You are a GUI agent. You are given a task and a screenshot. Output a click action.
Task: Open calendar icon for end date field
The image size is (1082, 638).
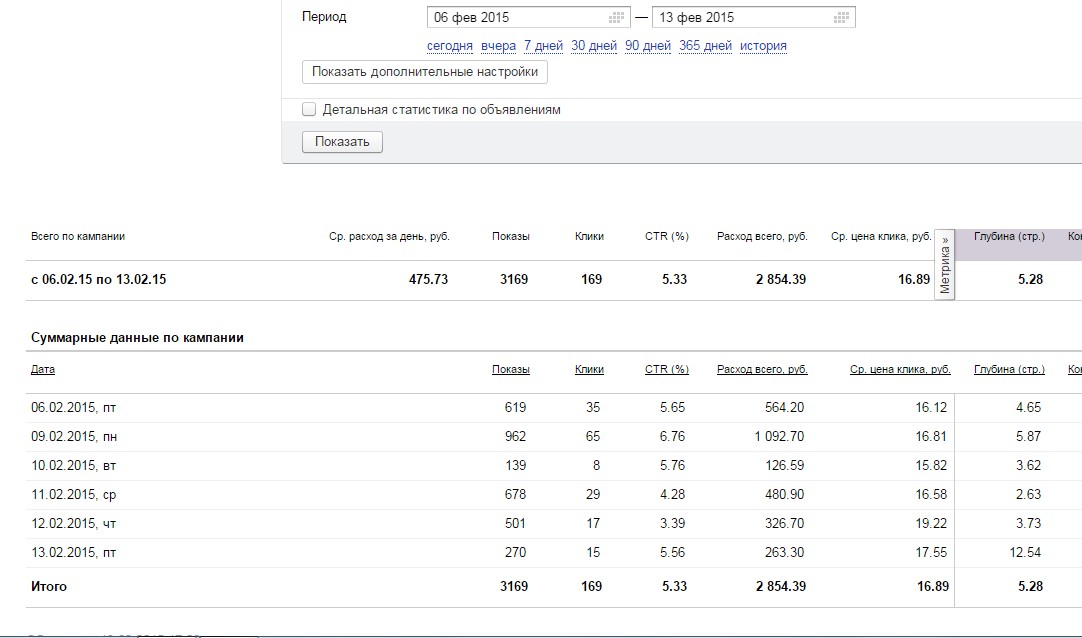pos(842,18)
